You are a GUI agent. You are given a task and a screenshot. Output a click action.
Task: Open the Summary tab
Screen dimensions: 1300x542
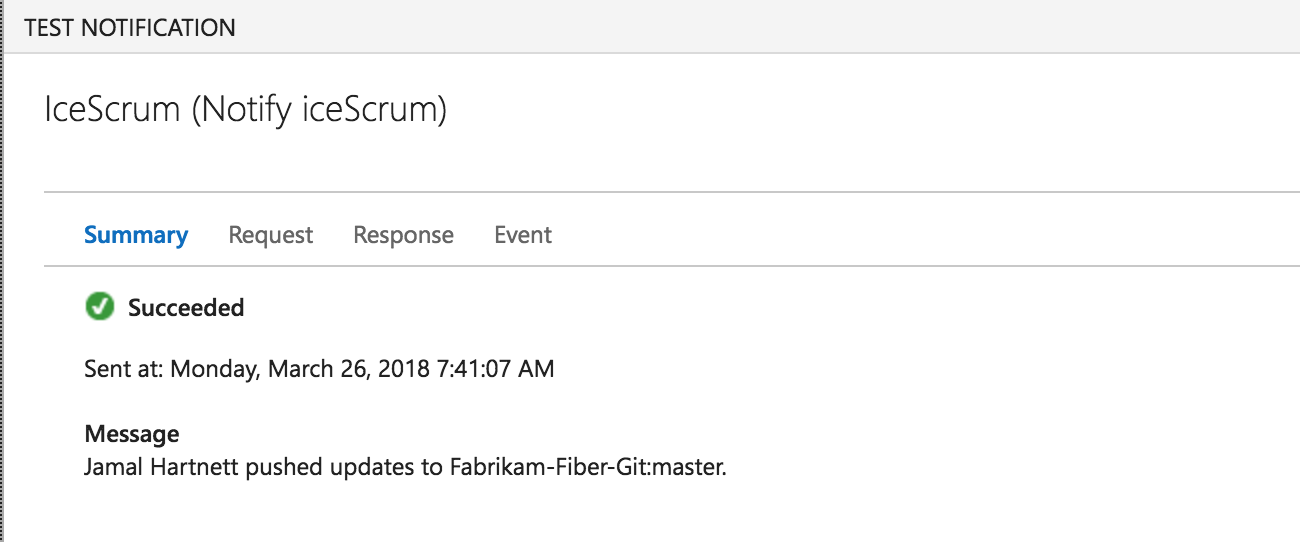136,235
